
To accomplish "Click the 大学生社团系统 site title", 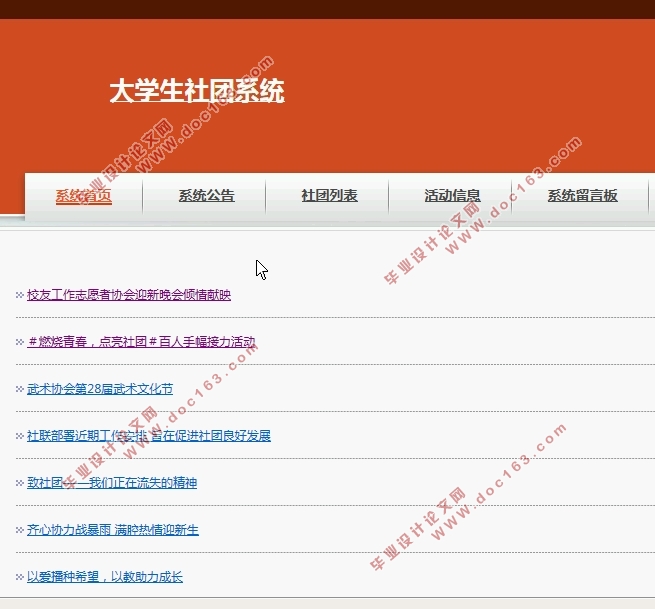I will pyautogui.click(x=197, y=91).
